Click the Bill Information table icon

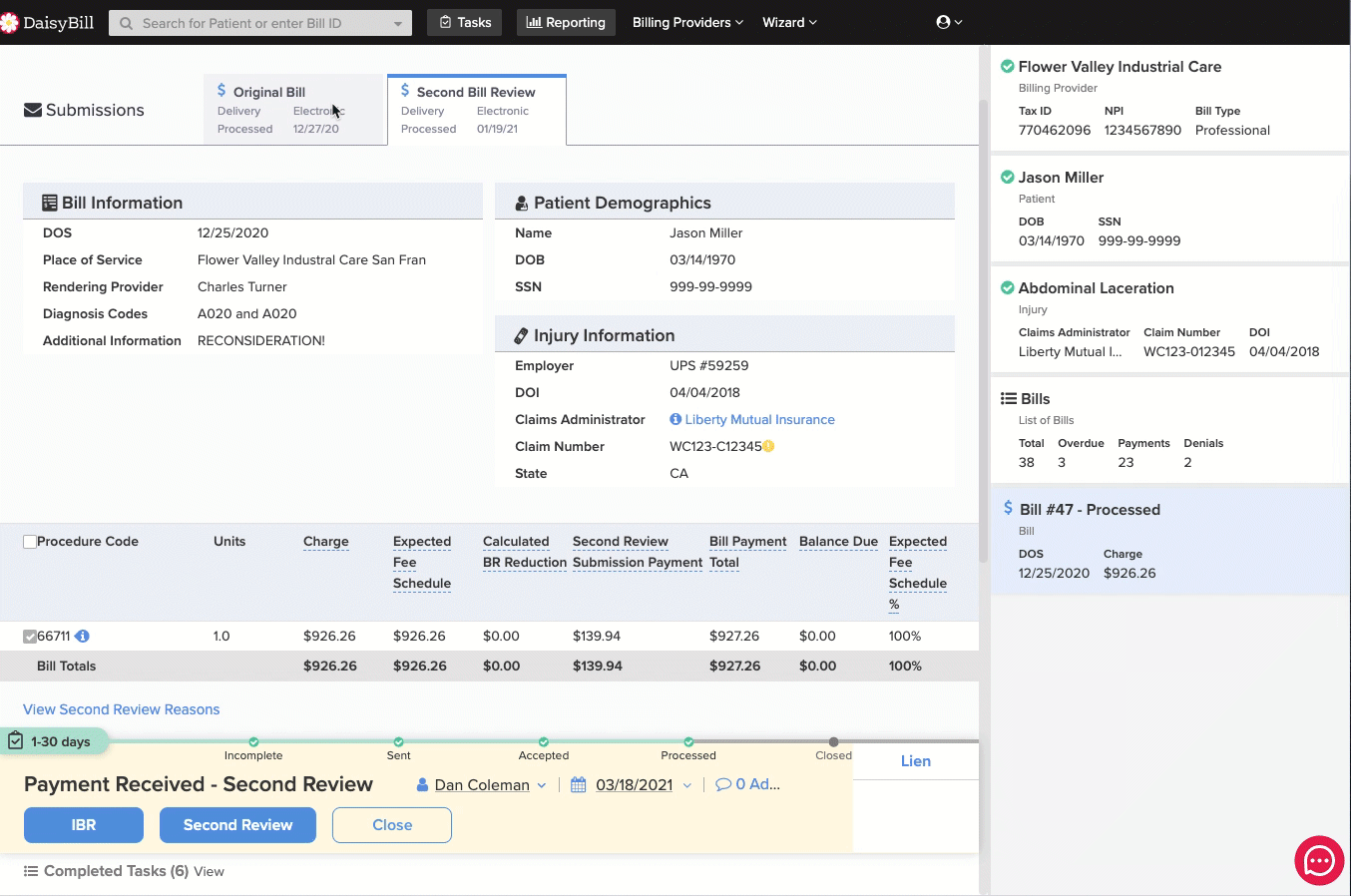coord(49,203)
